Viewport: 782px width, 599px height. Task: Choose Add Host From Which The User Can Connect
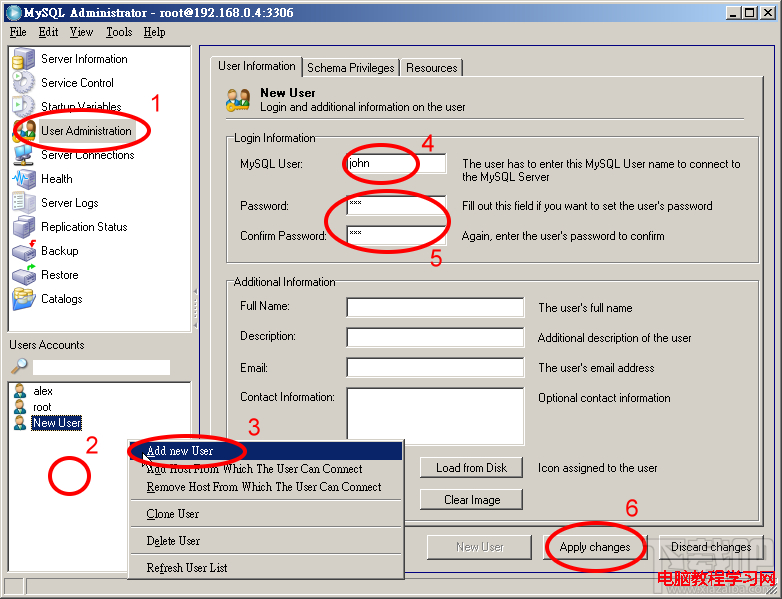coord(266,469)
